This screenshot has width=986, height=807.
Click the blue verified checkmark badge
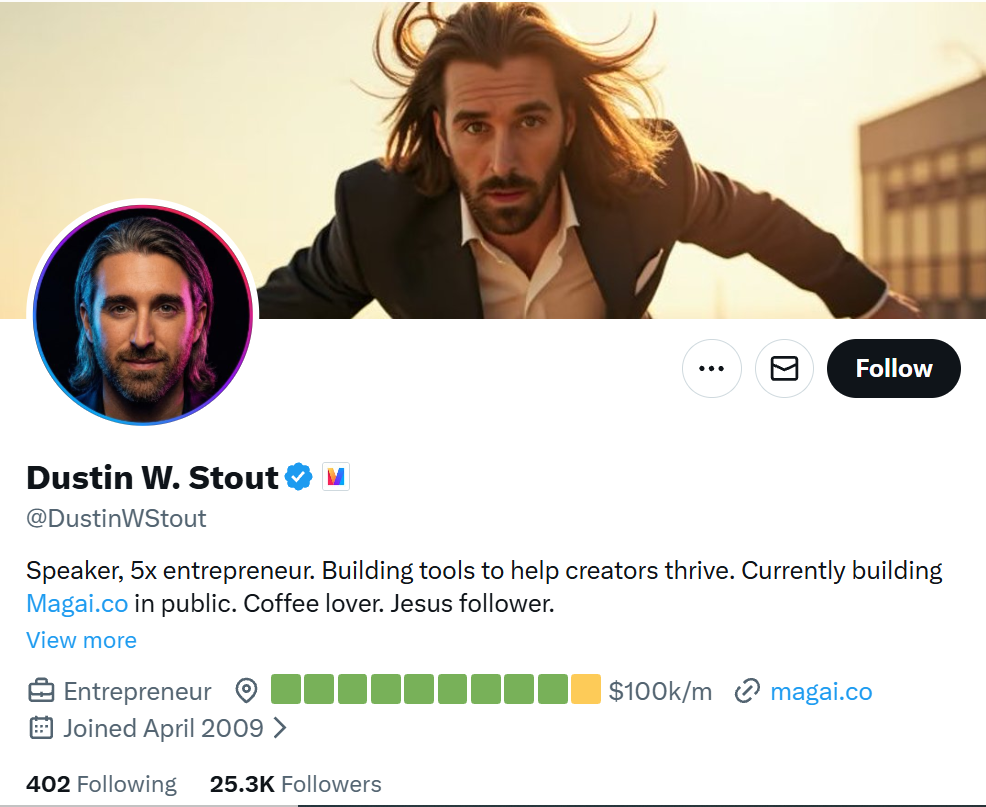(x=299, y=477)
